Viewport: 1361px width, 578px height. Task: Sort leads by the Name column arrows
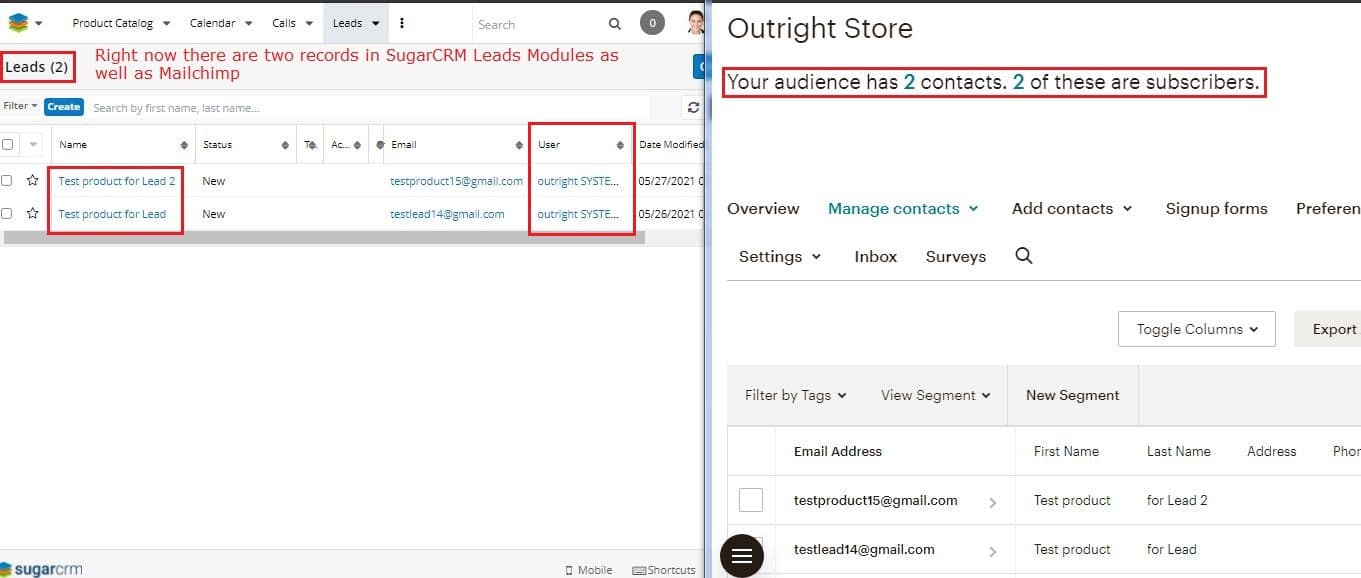point(184,145)
